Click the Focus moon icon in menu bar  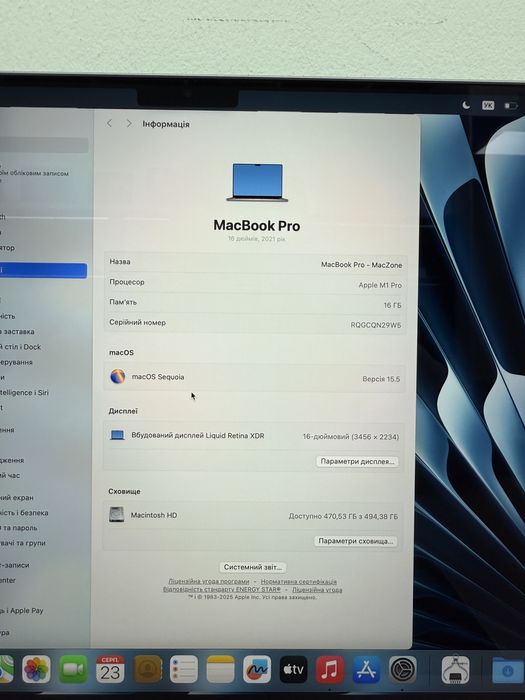click(x=466, y=105)
